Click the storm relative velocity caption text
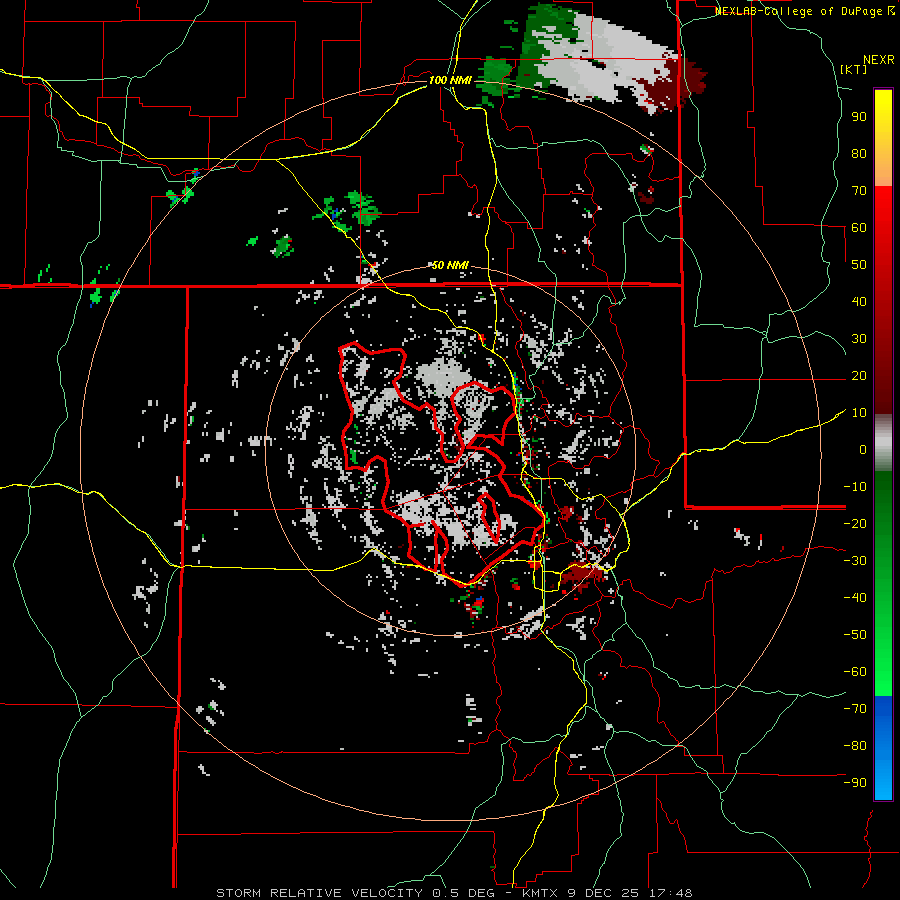Viewport: 900px width, 900px height. (x=454, y=893)
